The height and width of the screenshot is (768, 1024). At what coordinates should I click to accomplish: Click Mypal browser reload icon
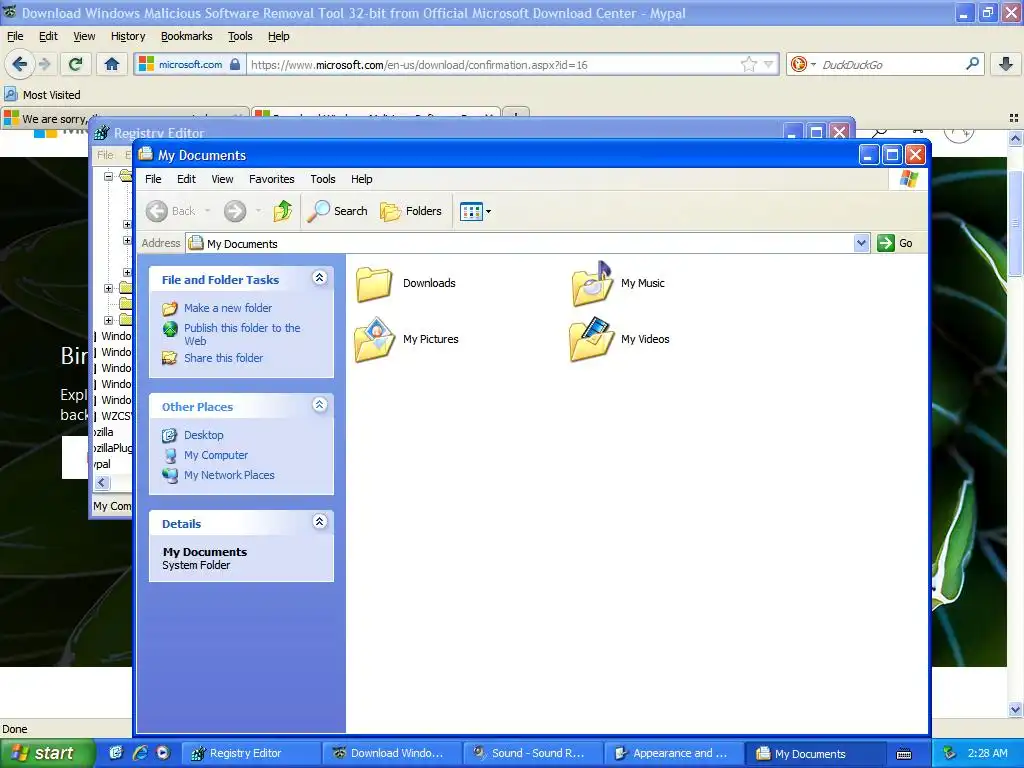coord(76,64)
